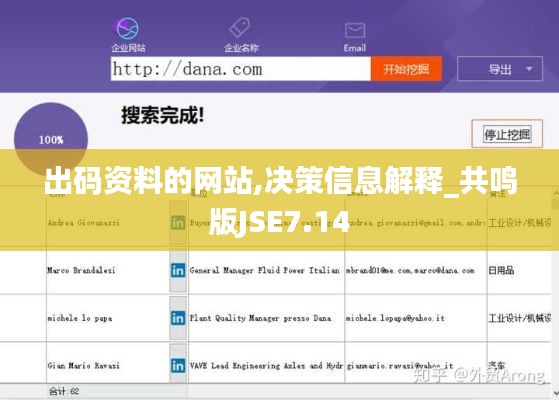Click the 停止挖掘 stop button
Viewport: 559px width, 400px height.
point(507,134)
